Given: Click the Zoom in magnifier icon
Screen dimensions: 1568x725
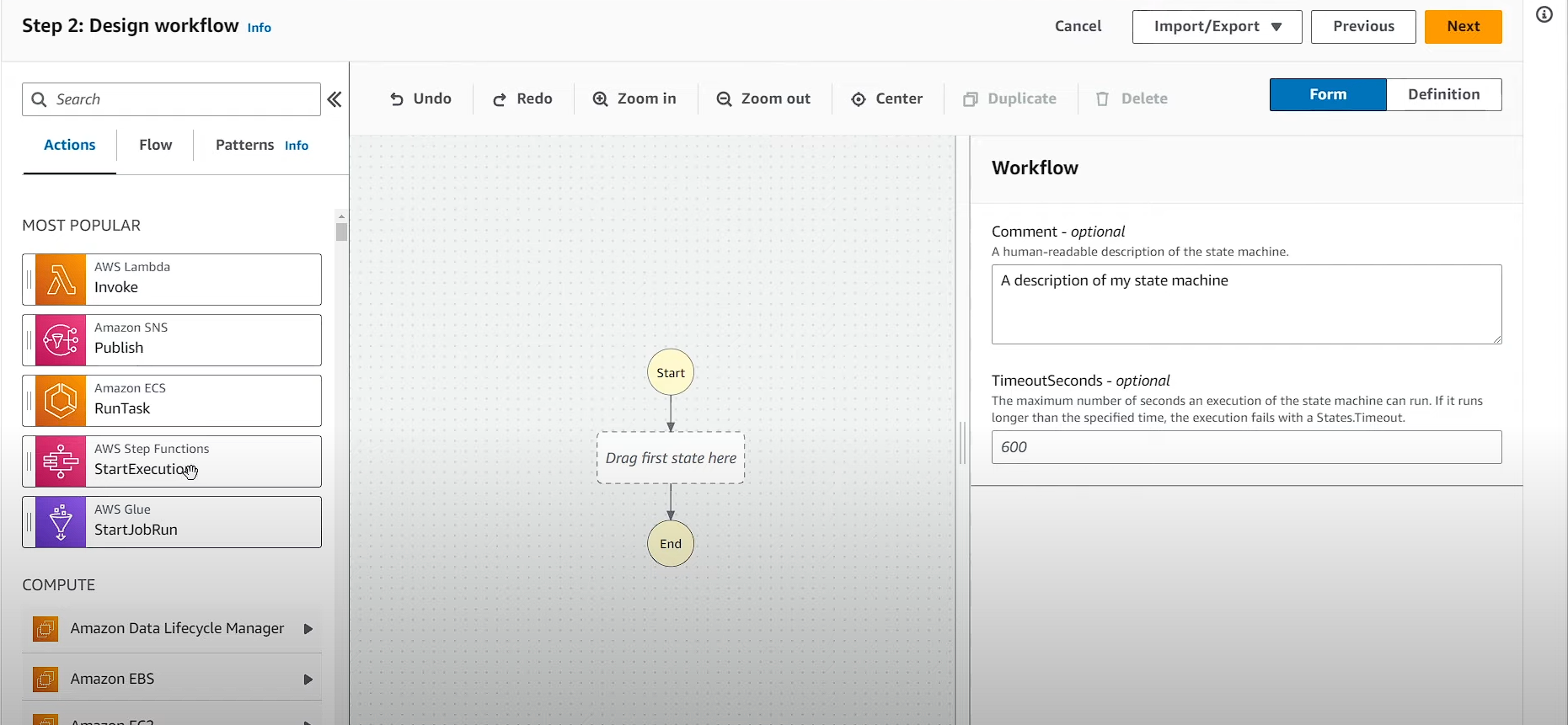Looking at the screenshot, I should coord(600,99).
